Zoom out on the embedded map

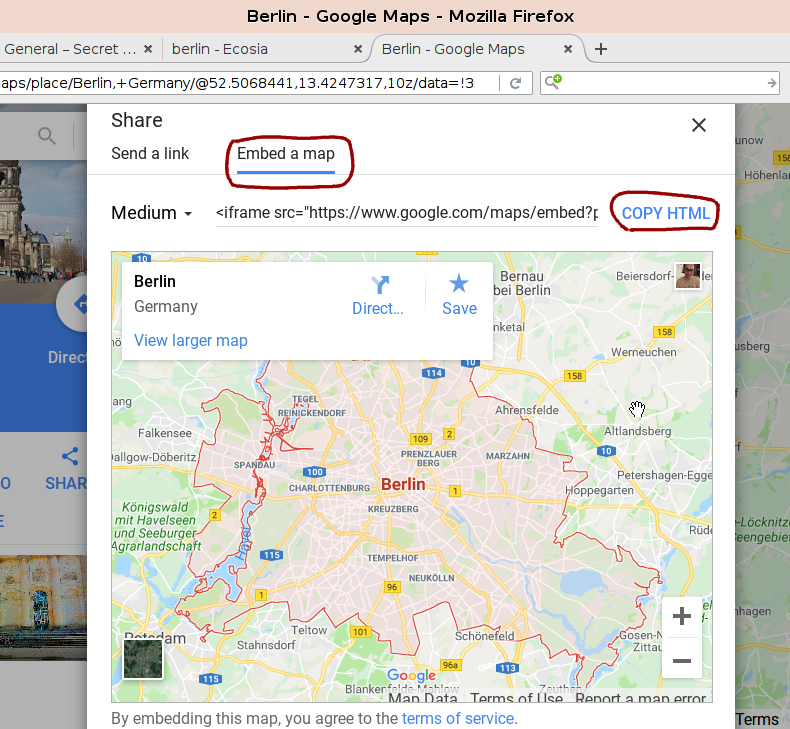[x=681, y=660]
